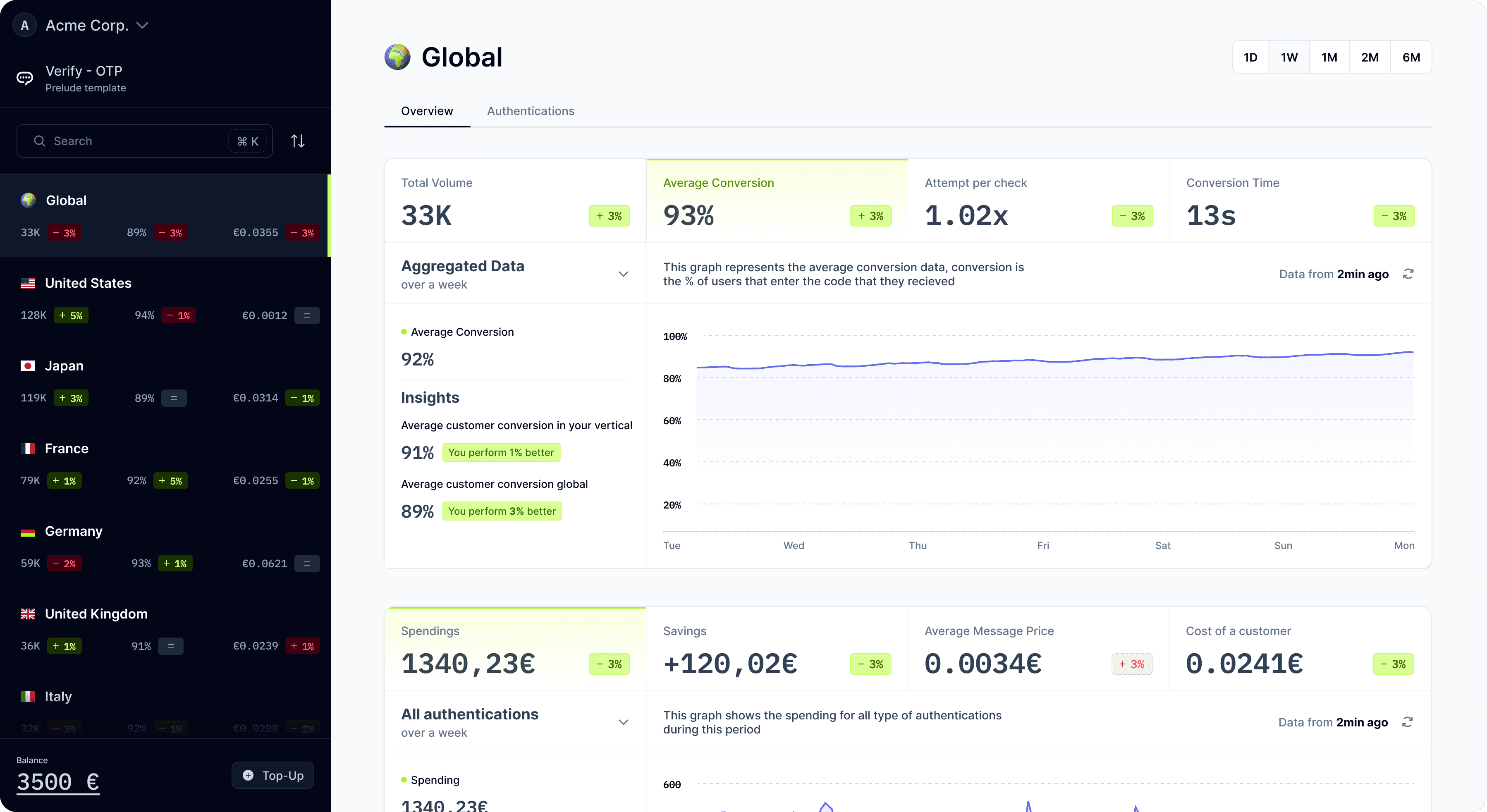Click the + 3% badge on Total Volume

609,216
